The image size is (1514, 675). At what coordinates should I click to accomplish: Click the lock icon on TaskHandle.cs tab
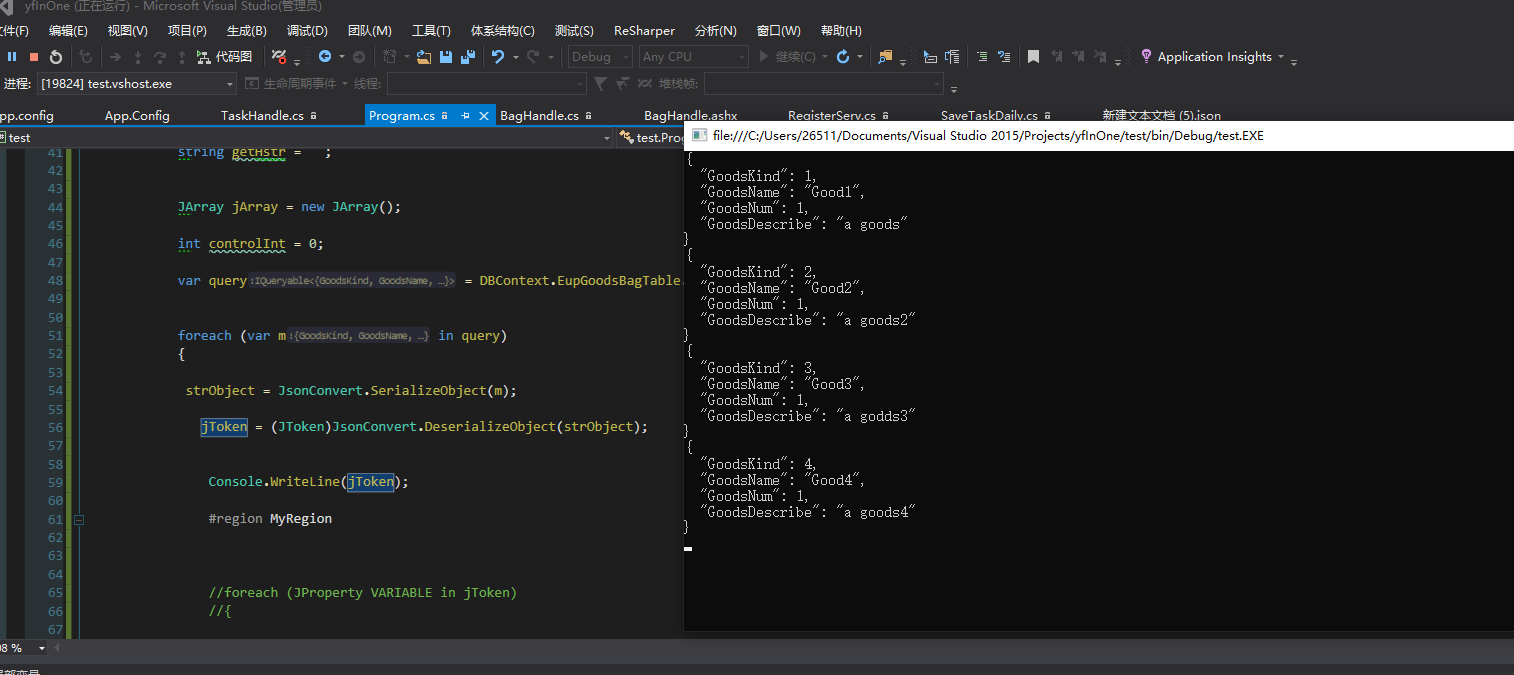click(313, 116)
